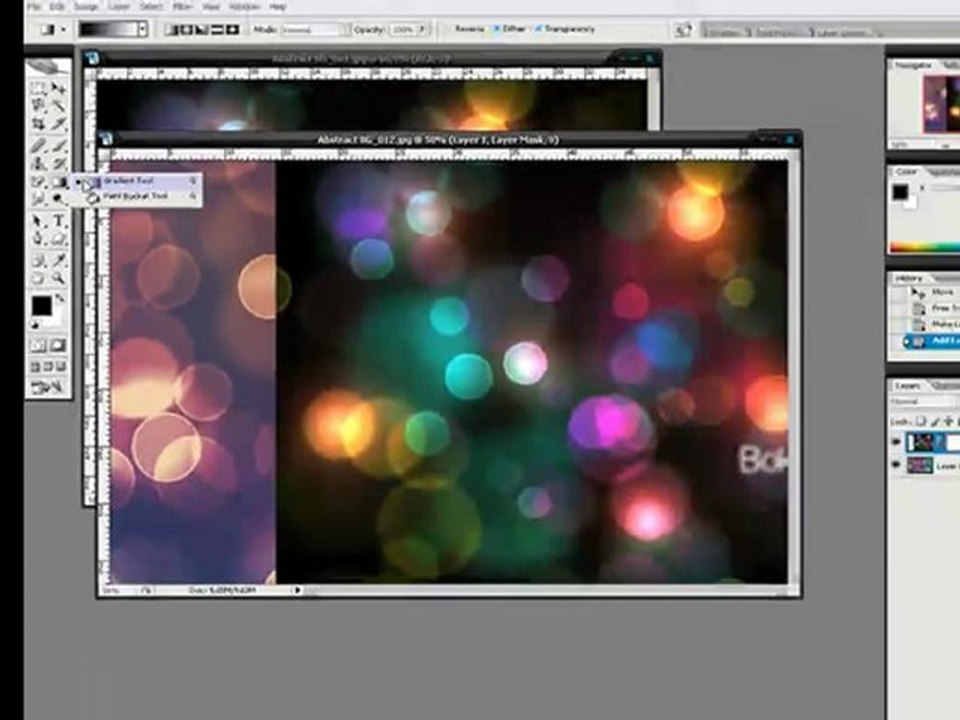960x720 pixels.
Task: Select the Hand tool
Action: [x=39, y=279]
